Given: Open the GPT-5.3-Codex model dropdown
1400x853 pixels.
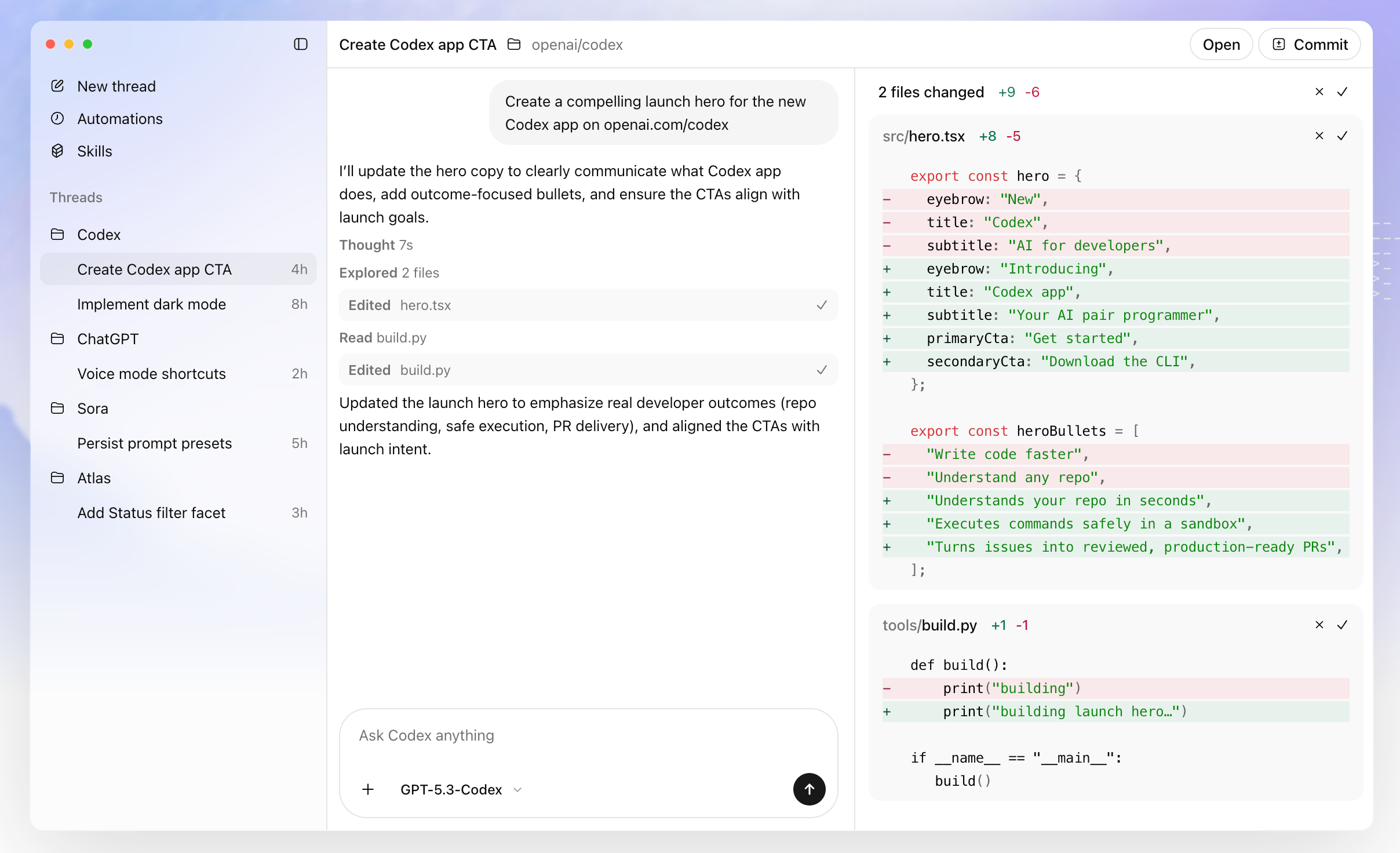Looking at the screenshot, I should click(461, 789).
